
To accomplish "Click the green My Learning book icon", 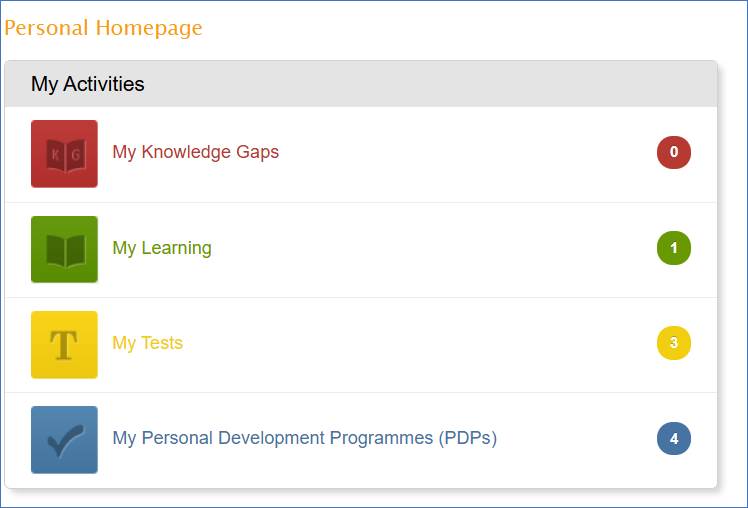I will coord(64,249).
